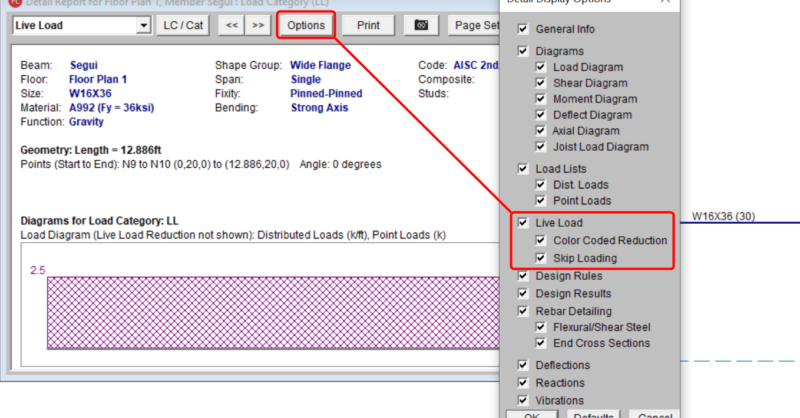Uncheck the Deflections checkbox
Viewport: 800px width, 418px height.
523,365
